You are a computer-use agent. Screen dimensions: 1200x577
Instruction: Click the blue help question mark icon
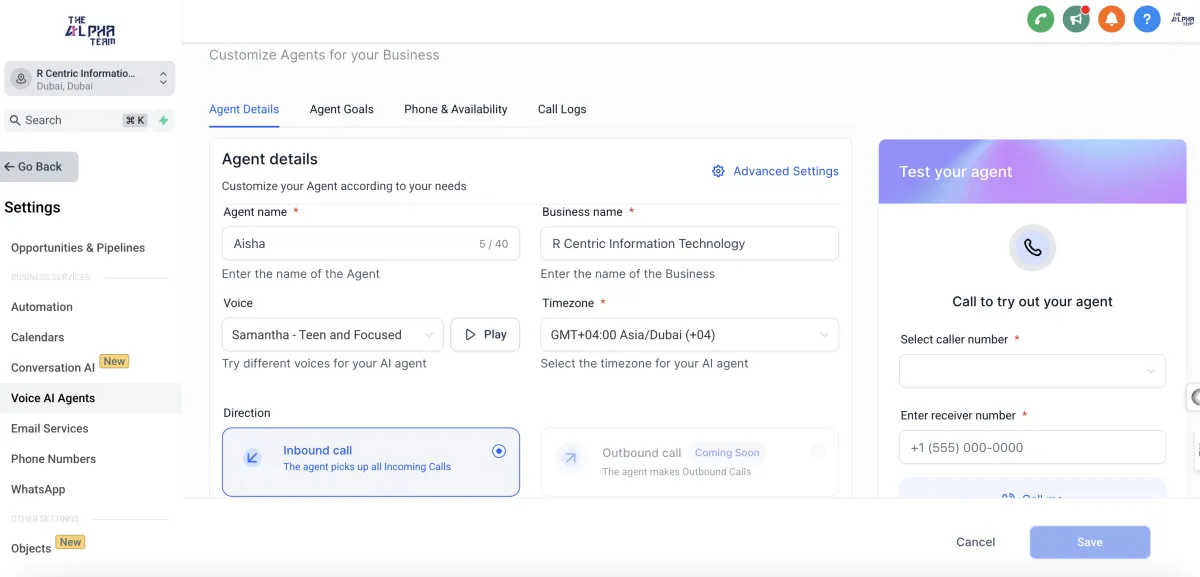pos(1147,19)
